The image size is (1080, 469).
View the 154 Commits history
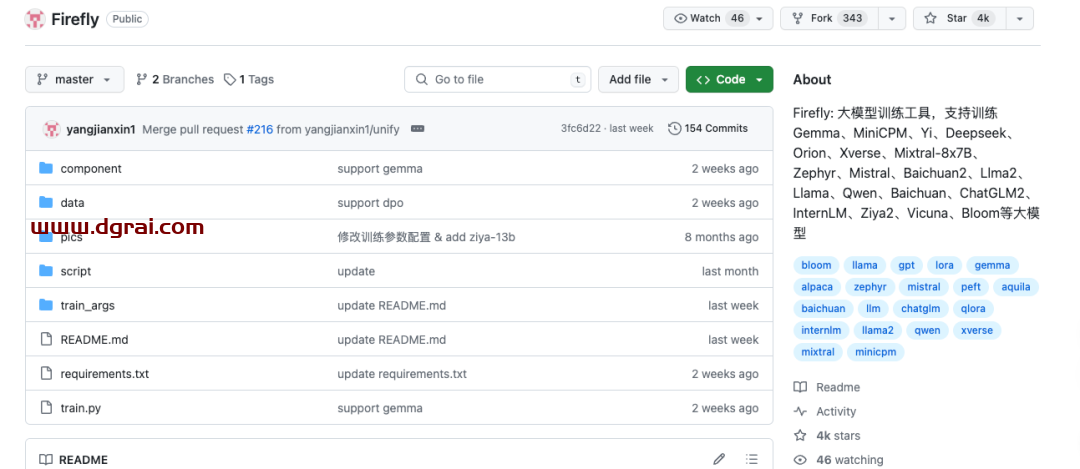[x=708, y=128]
